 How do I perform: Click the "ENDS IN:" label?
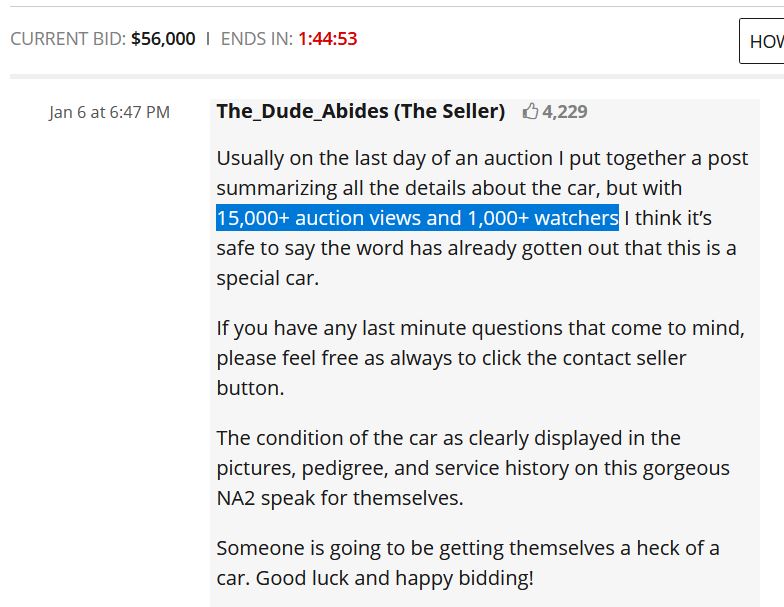click(x=257, y=39)
